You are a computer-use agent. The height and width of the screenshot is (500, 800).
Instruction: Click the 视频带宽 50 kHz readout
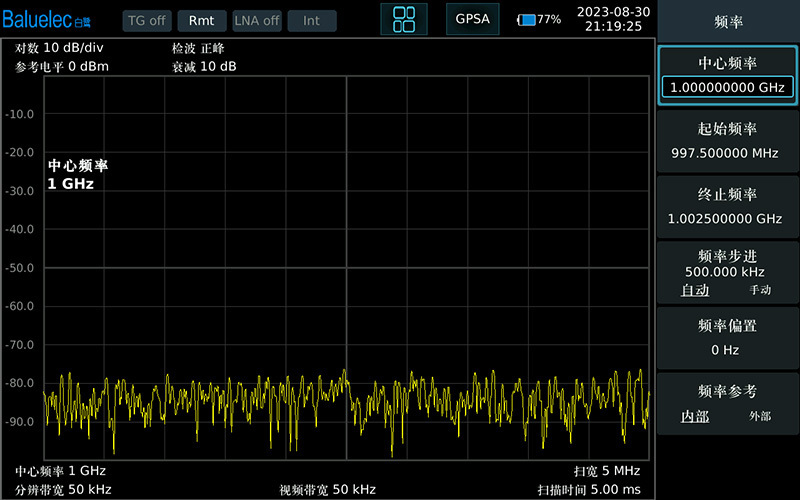click(x=328, y=490)
